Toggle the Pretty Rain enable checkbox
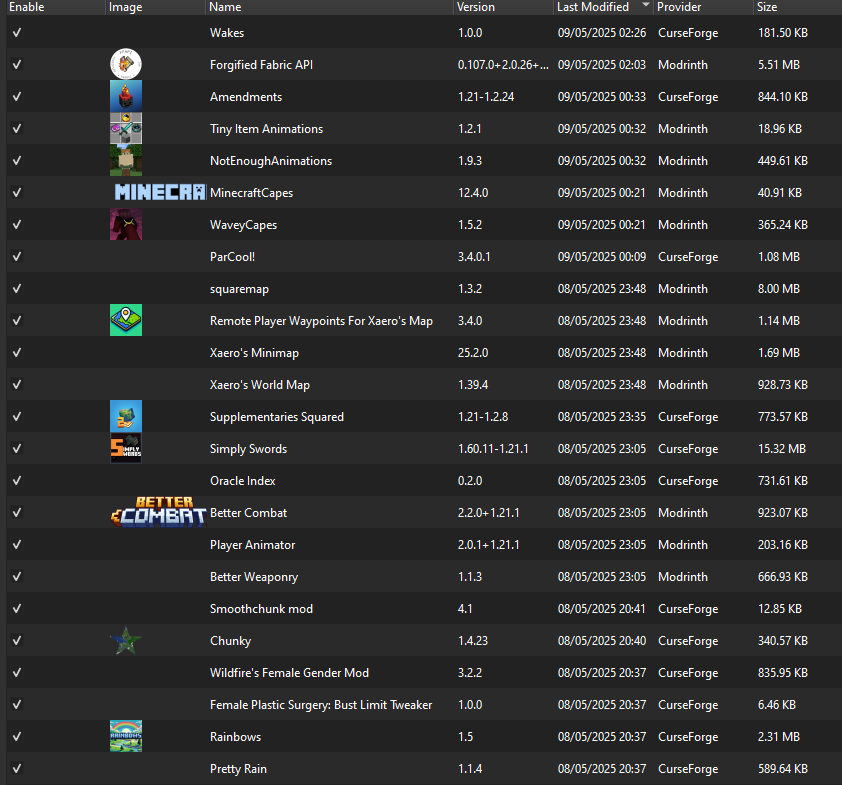The height and width of the screenshot is (785, 842). click(17, 768)
